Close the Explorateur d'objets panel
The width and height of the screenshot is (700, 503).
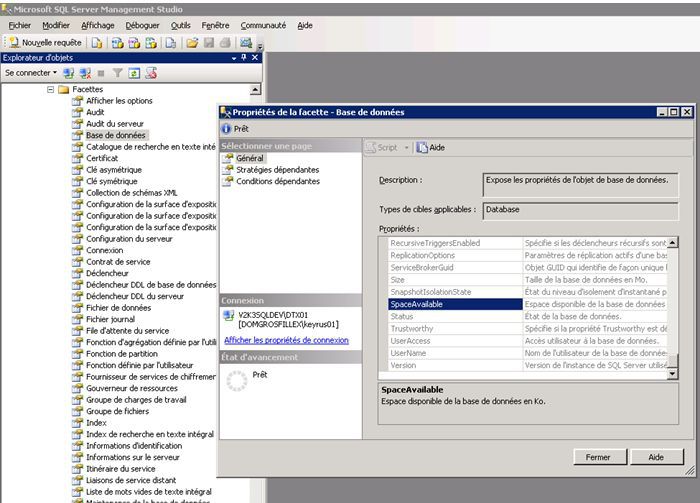pos(255,58)
